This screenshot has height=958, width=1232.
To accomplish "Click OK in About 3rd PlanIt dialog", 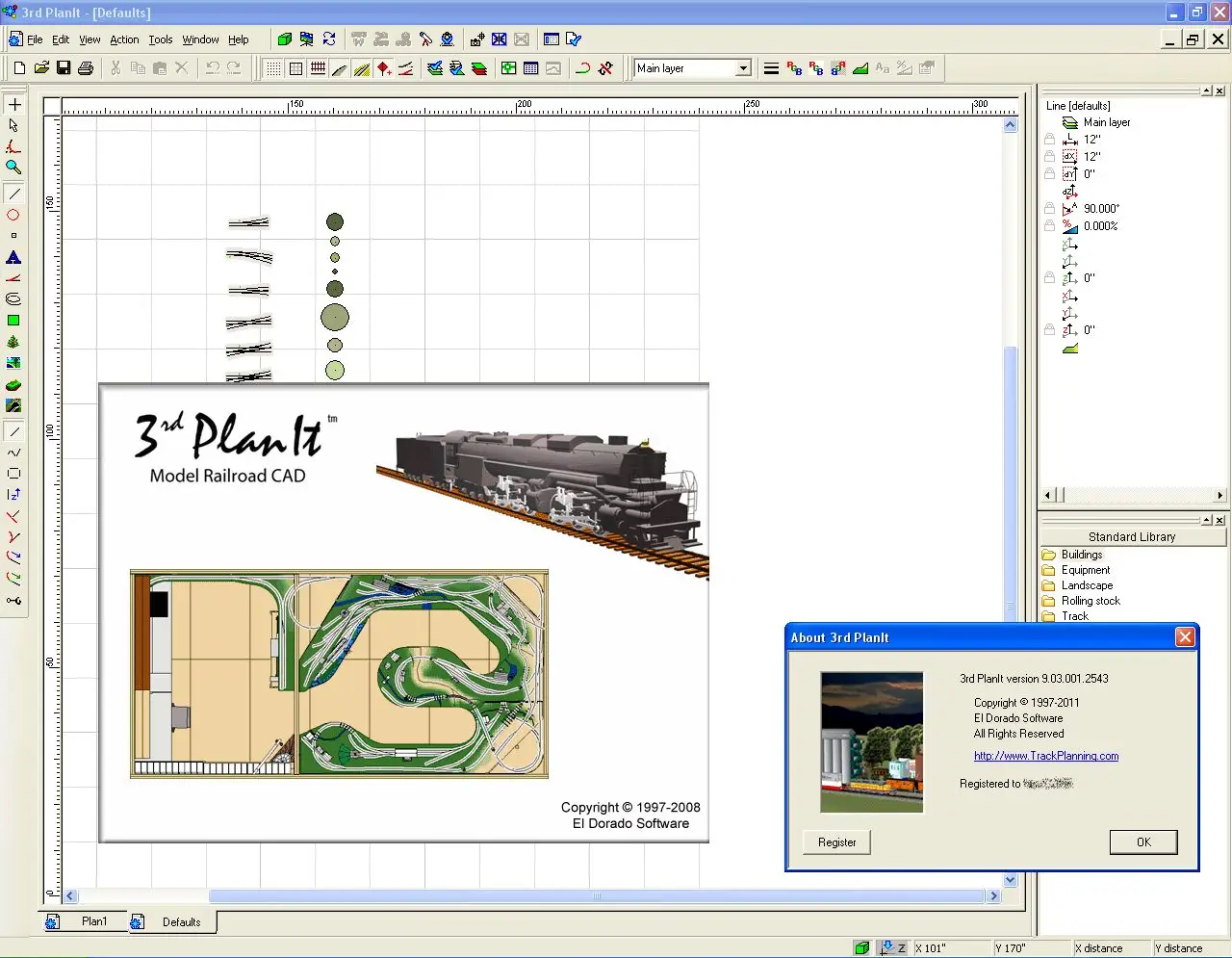I will point(1143,842).
